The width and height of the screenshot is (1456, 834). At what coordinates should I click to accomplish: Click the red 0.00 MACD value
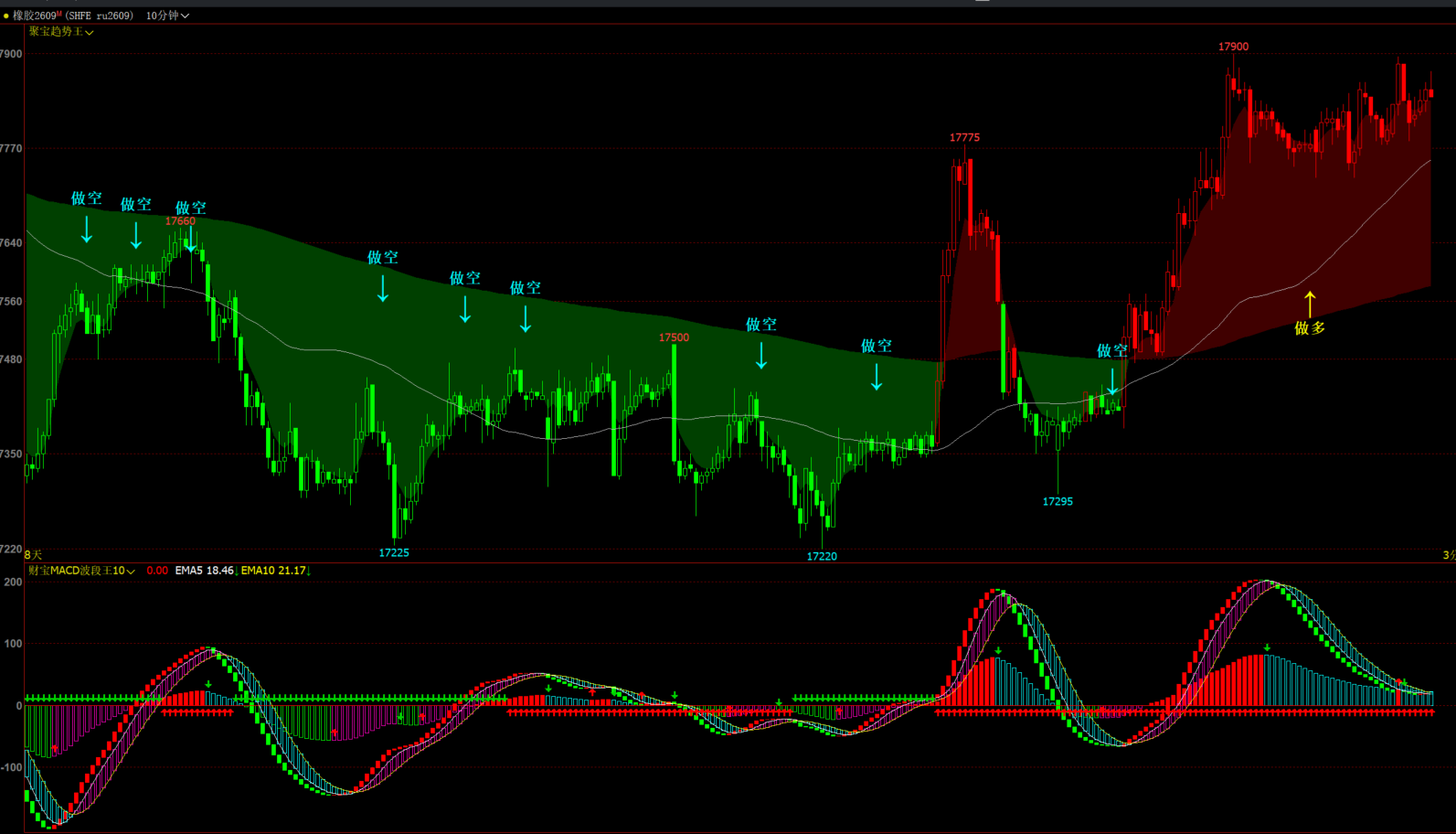pyautogui.click(x=157, y=571)
